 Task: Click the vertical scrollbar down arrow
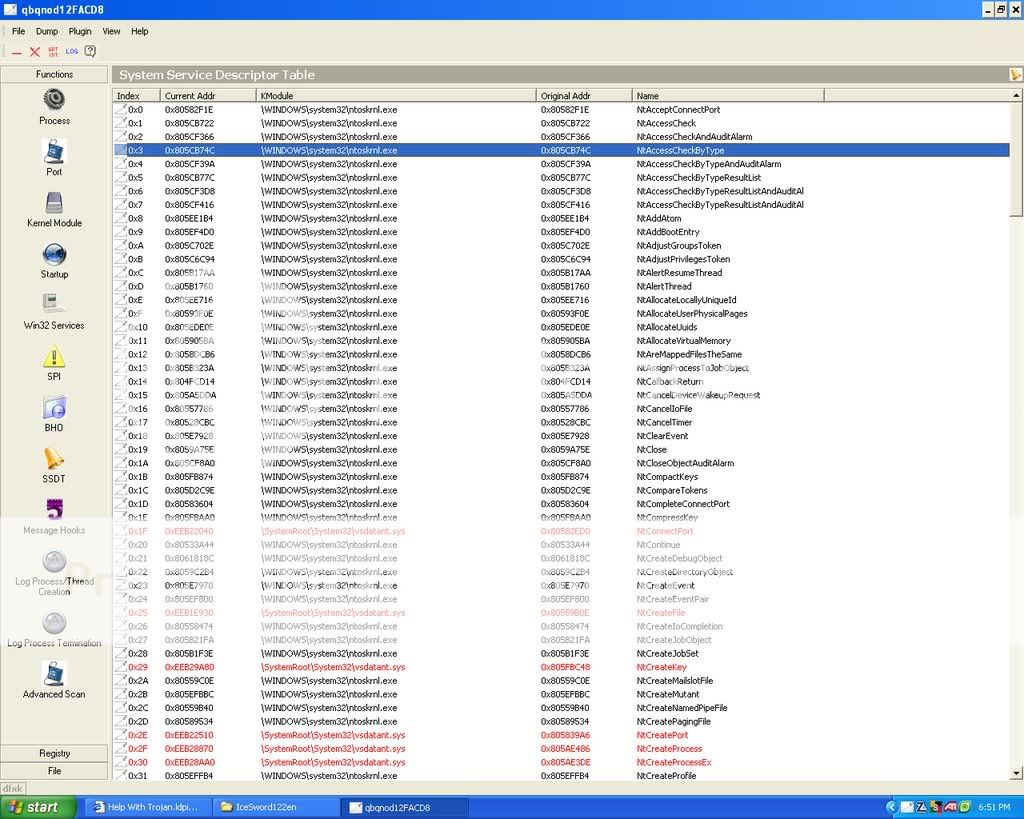(x=1016, y=773)
